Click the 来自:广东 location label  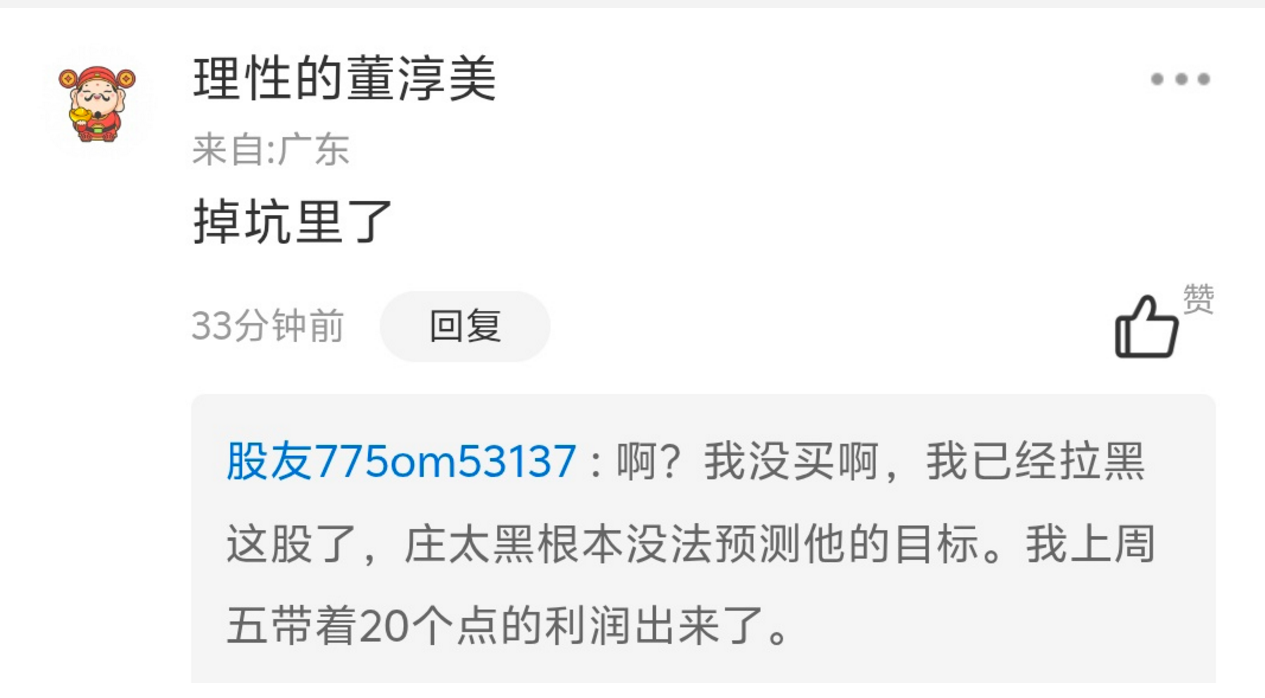(271, 151)
